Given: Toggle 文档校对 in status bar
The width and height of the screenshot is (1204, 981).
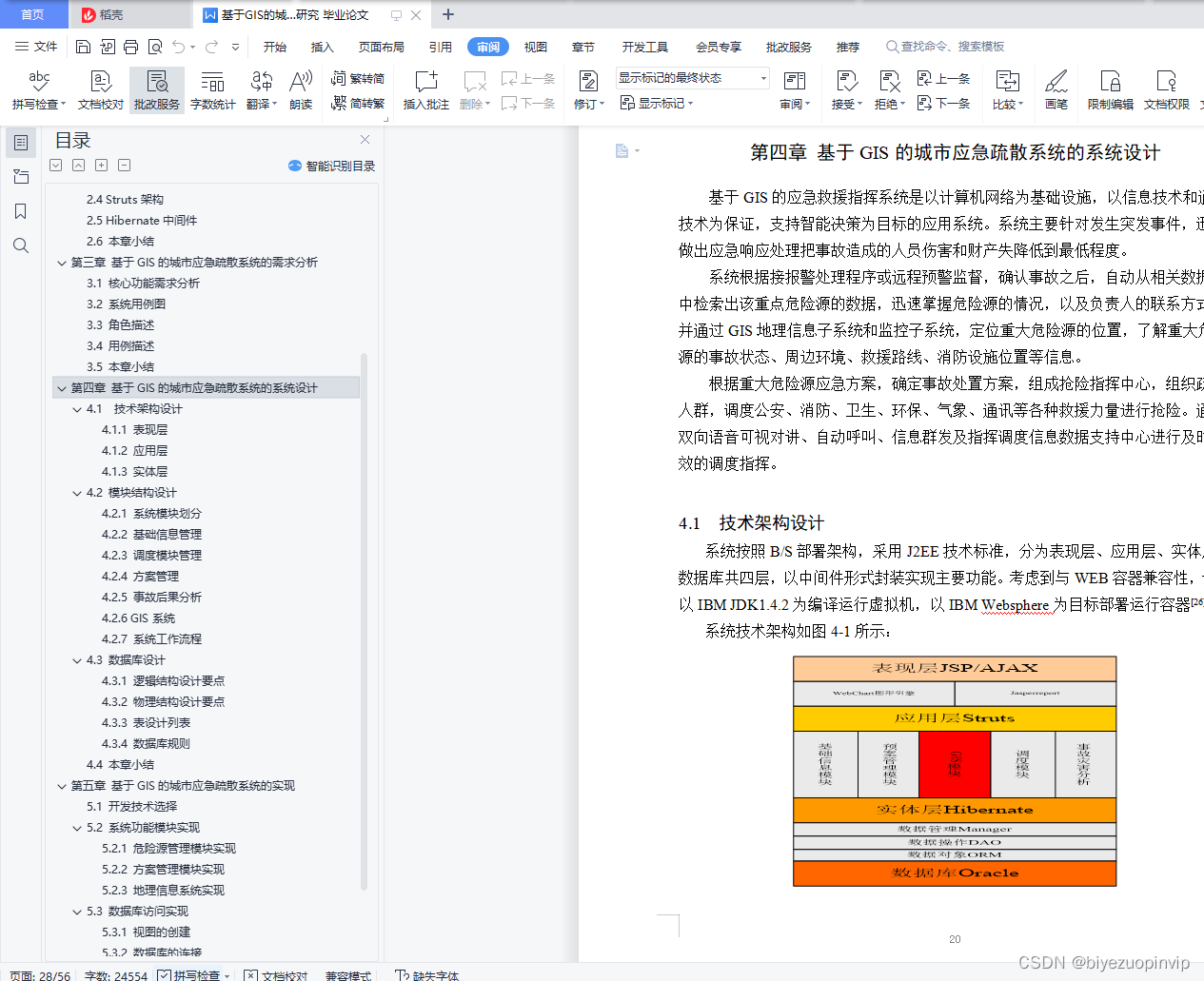Looking at the screenshot, I should click(275, 975).
